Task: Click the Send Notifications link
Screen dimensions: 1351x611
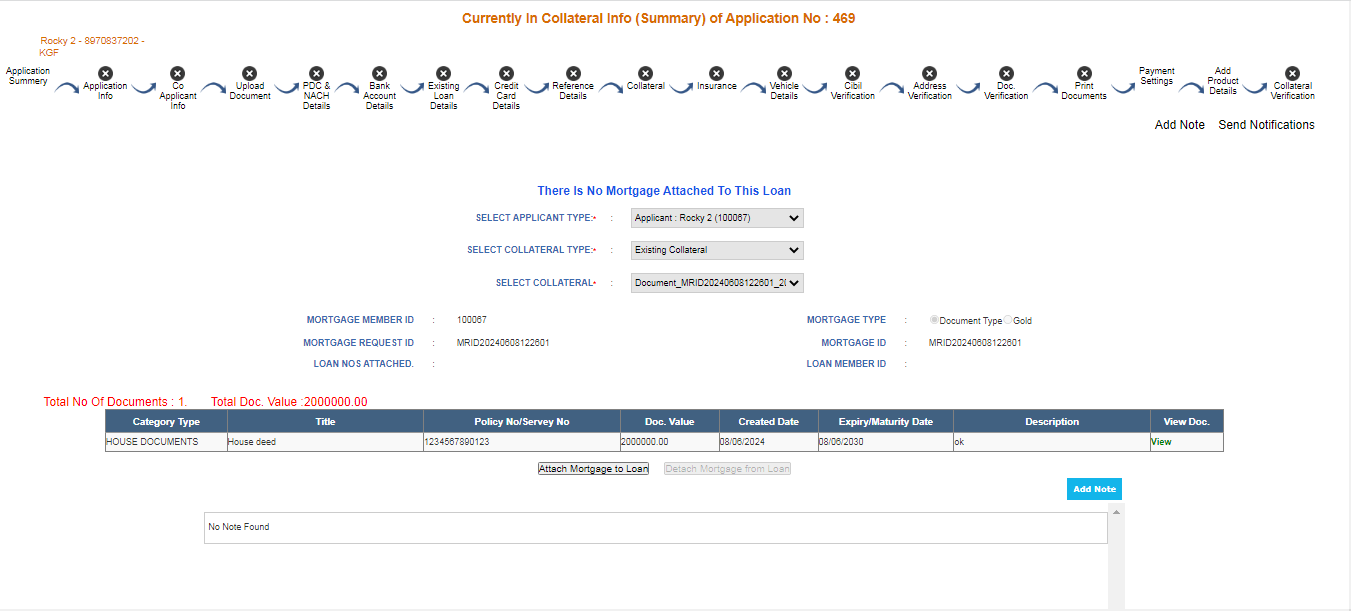Action: 1266,125
